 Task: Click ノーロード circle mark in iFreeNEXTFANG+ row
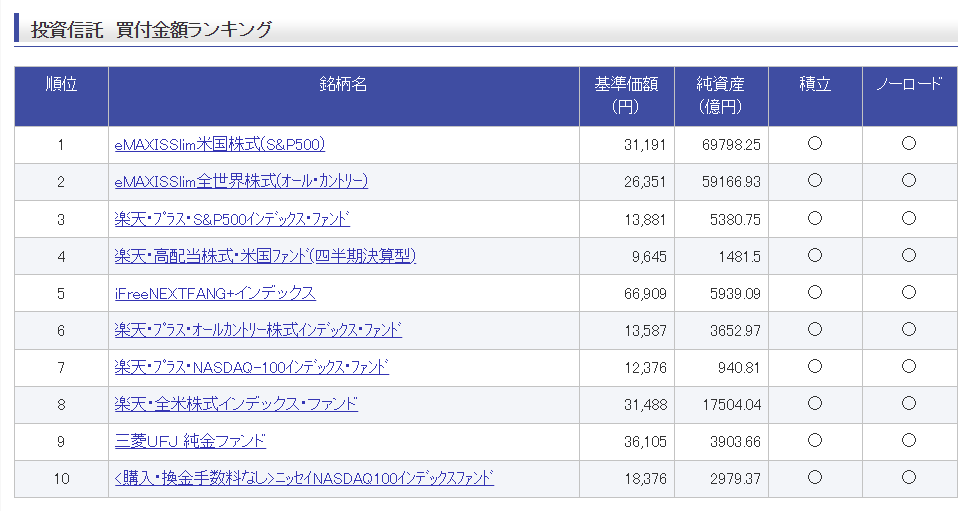(x=909, y=292)
